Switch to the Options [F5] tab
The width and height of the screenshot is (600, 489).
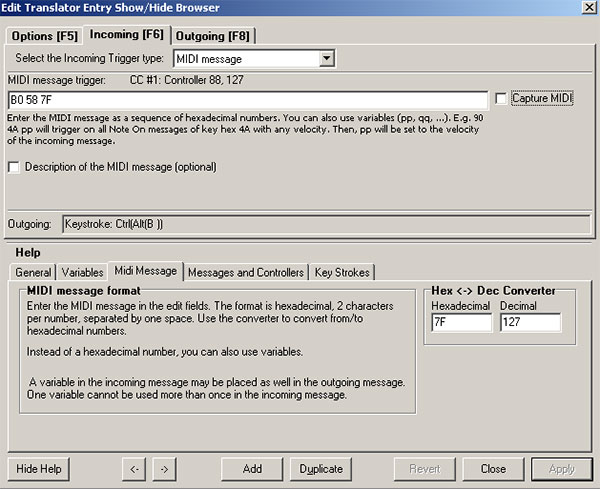[x=44, y=36]
